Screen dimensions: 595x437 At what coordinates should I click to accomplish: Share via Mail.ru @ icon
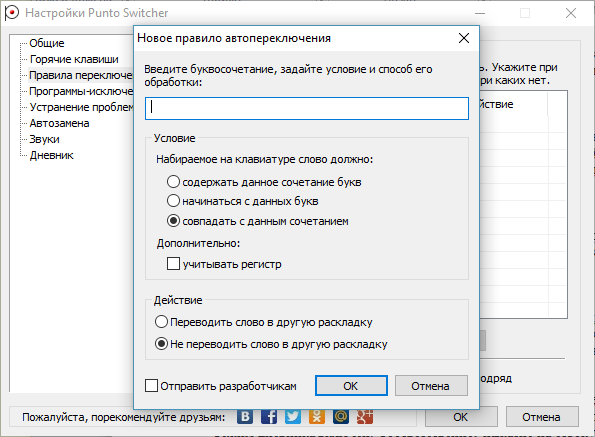coord(341,417)
